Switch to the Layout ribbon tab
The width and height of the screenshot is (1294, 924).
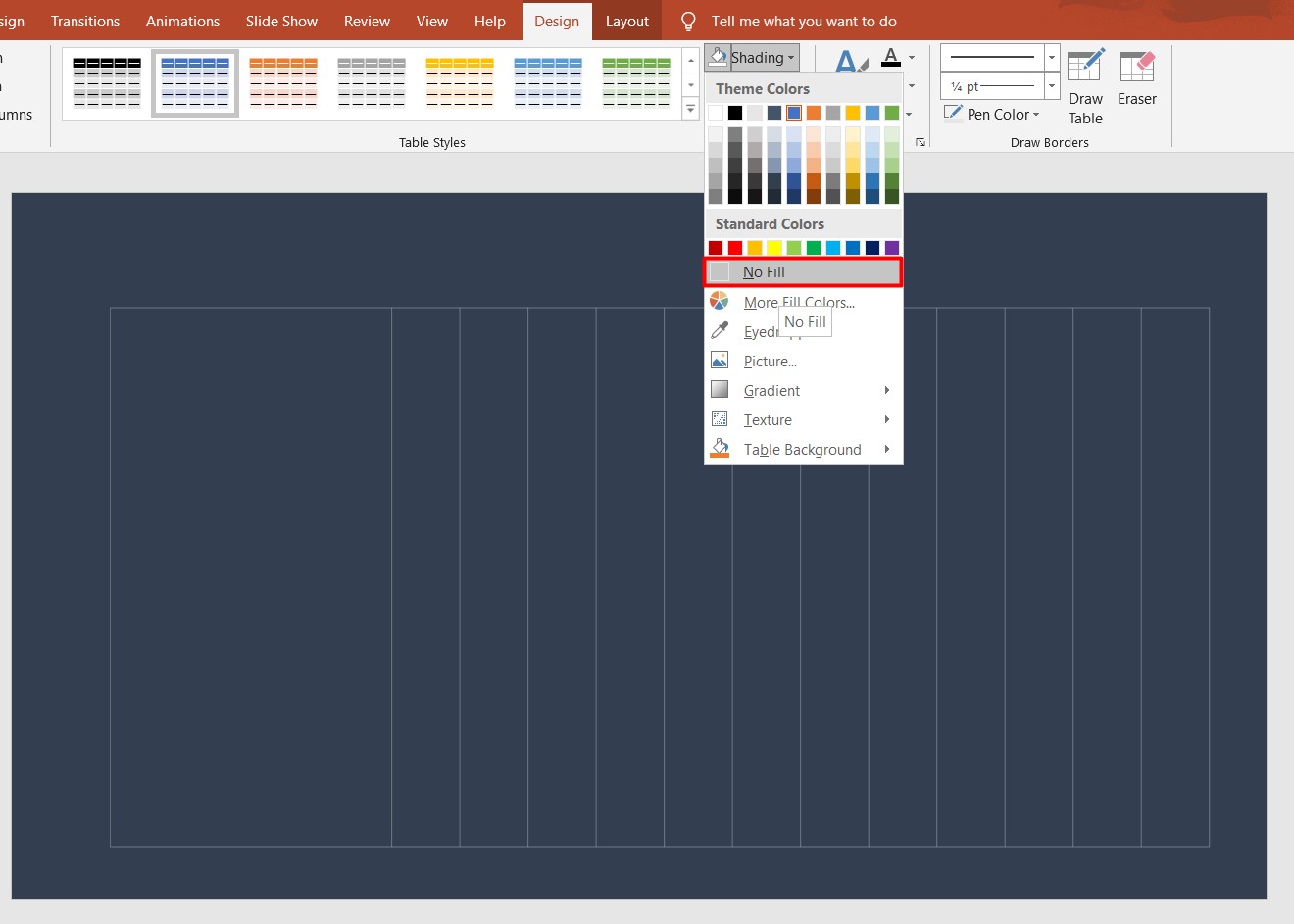pos(626,20)
